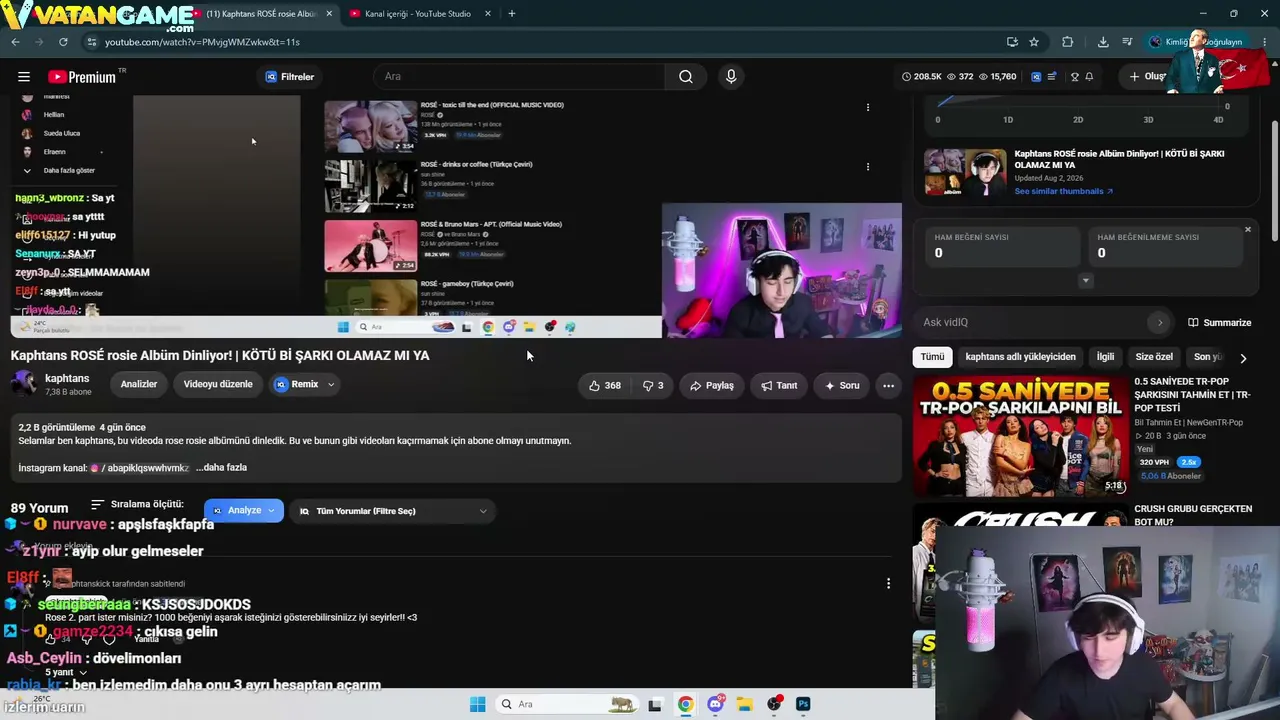Bookmark this page with the star icon
Viewport: 1280px width, 720px height.
[1034, 42]
